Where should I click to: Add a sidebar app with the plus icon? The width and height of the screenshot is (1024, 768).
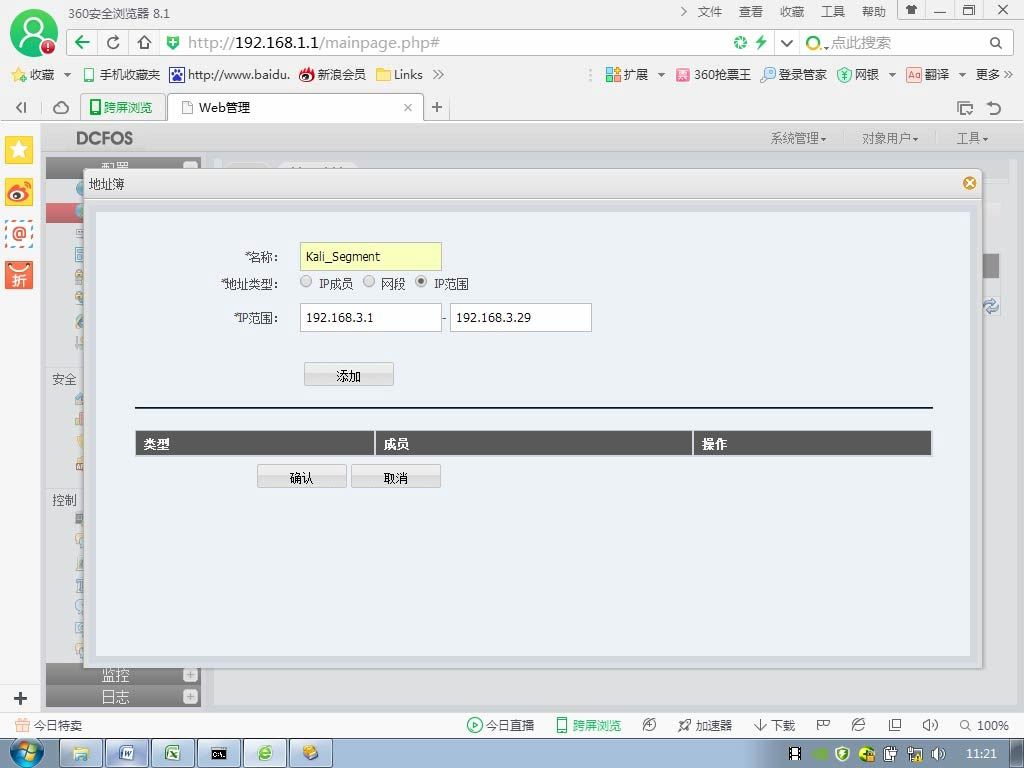tap(20, 698)
